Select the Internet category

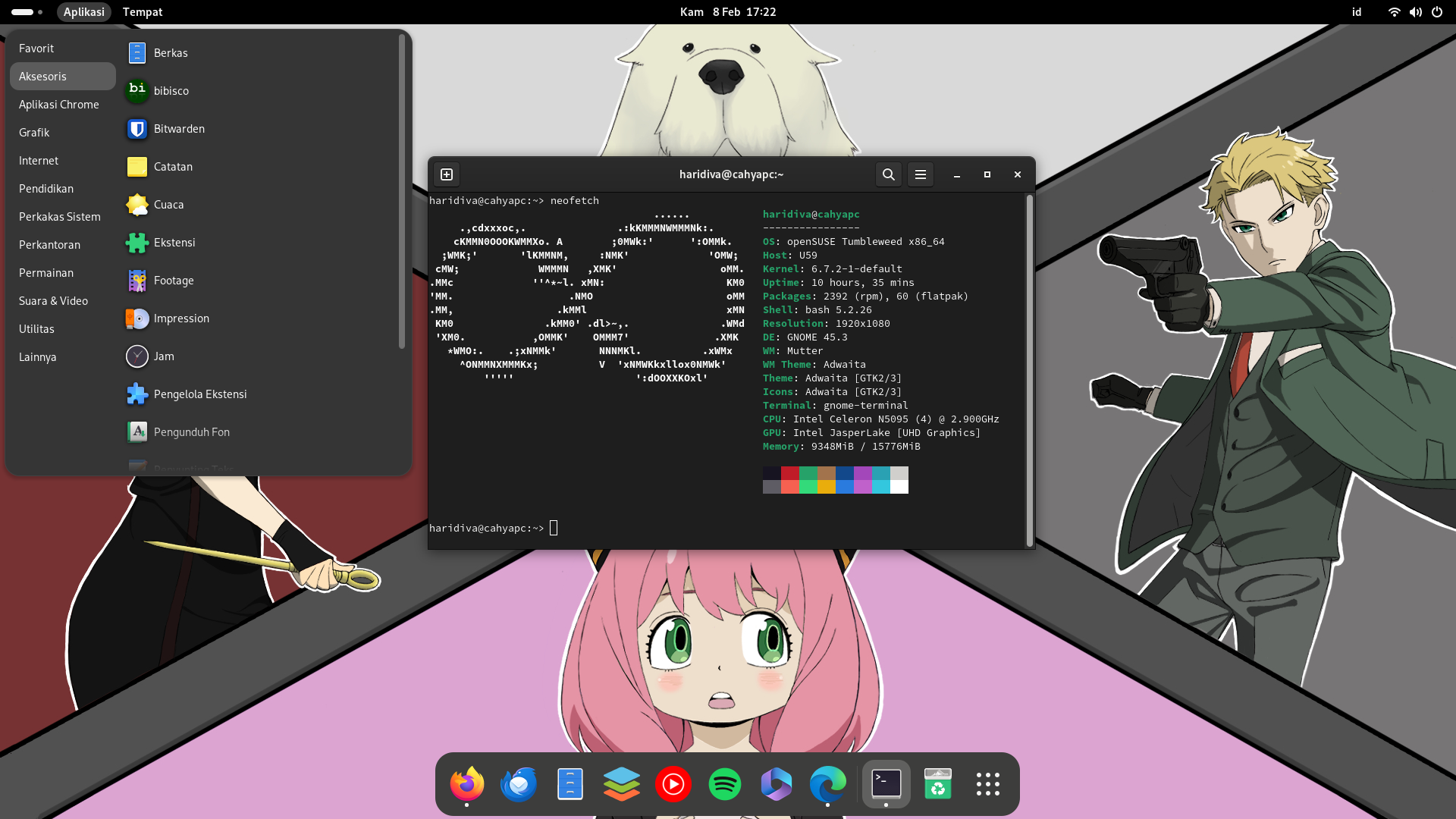pos(39,161)
